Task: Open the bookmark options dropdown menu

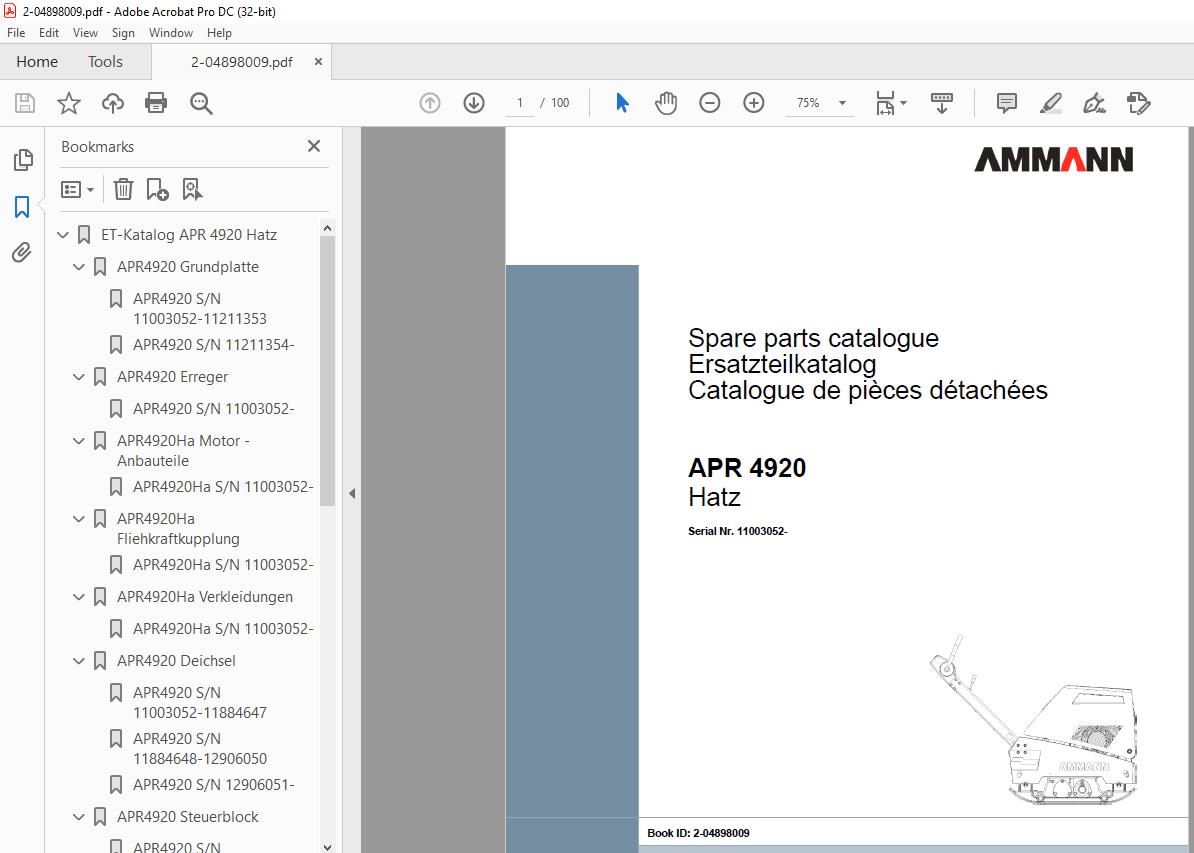Action: (x=77, y=189)
